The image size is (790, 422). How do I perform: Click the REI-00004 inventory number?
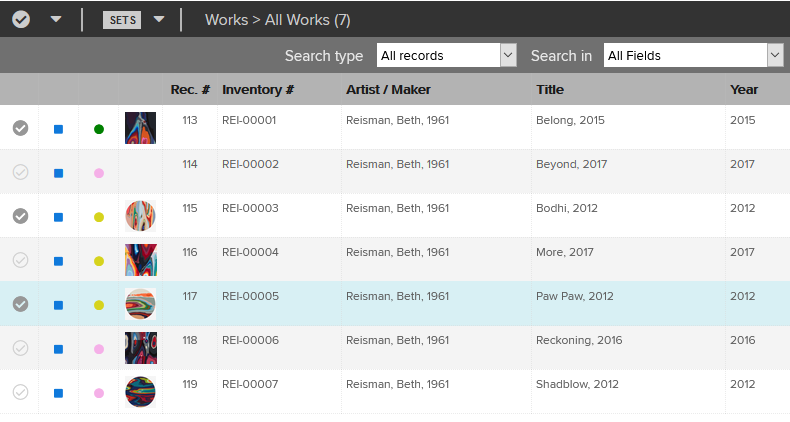tap(250, 252)
